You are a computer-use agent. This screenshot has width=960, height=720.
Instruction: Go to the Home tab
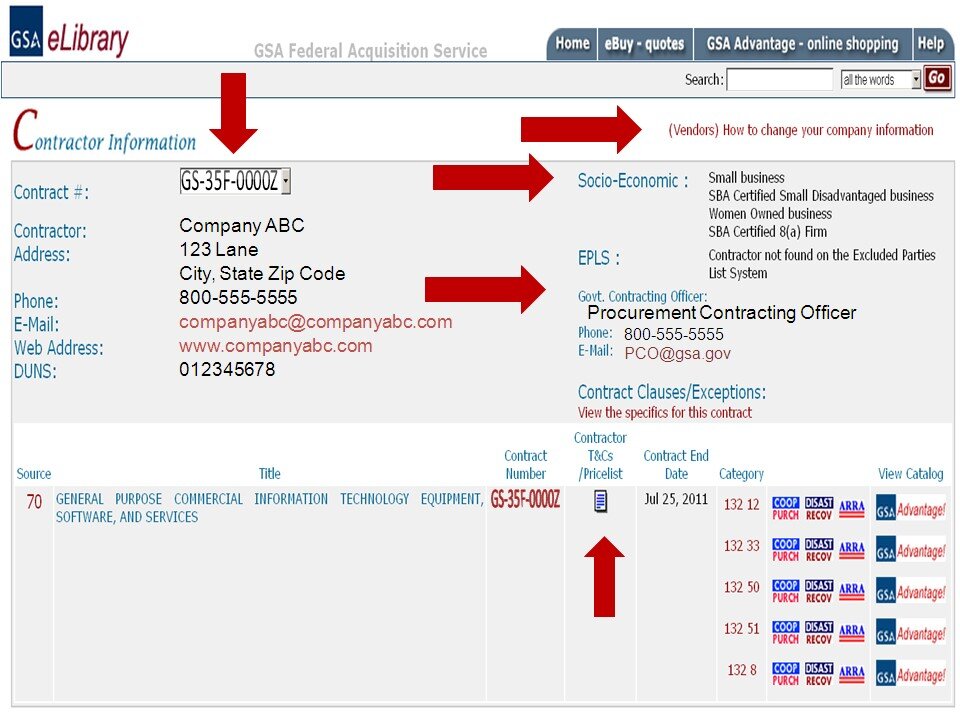tap(572, 44)
